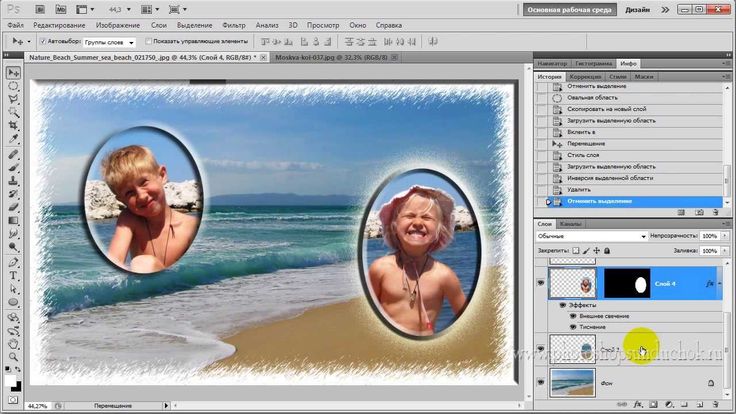
Task: Select the Move tool in toolbox
Action: [14, 73]
